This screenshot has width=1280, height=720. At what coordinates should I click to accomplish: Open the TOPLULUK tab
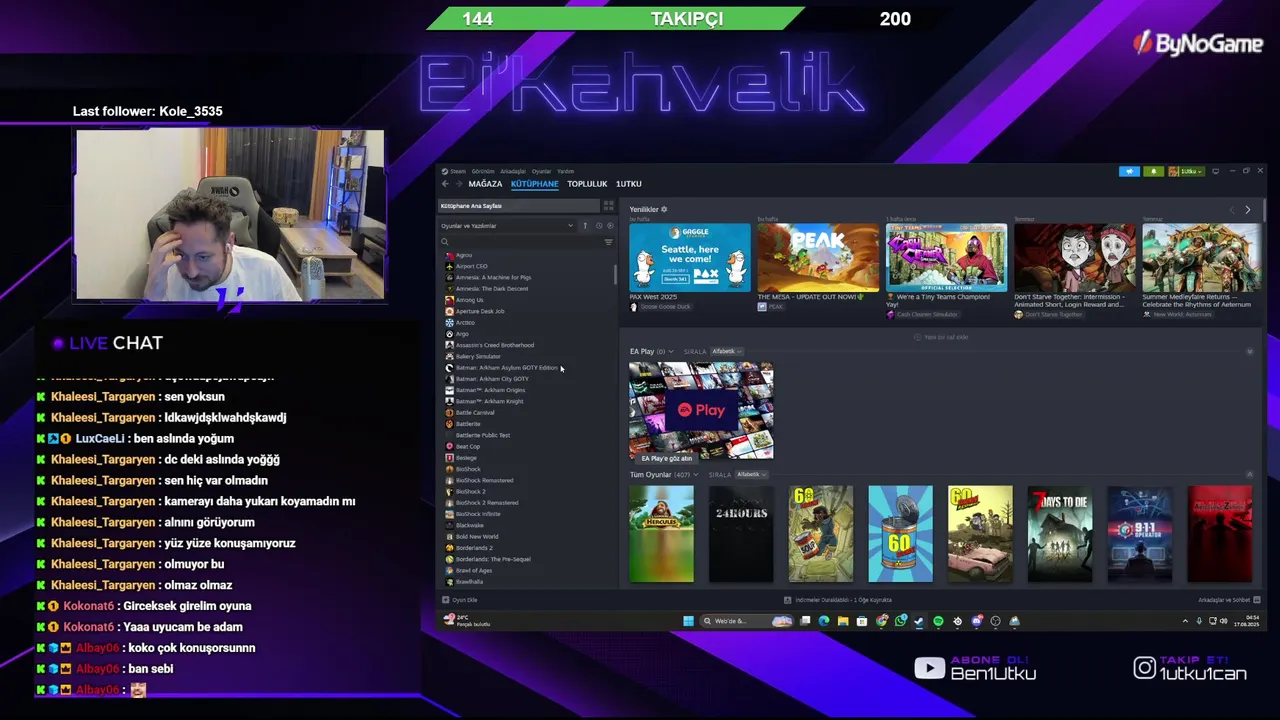(x=587, y=184)
